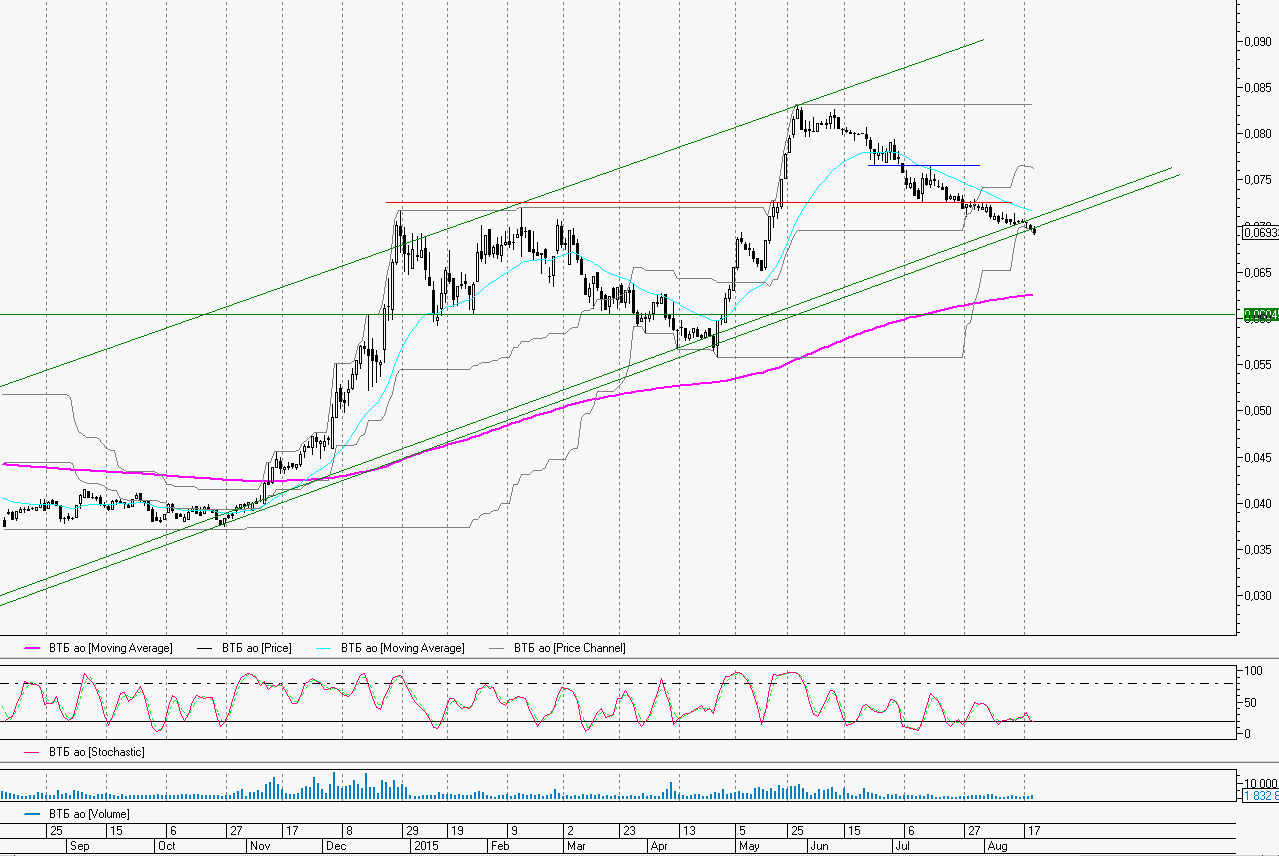
Task: Click the Aug month label on timeline
Action: coord(997,846)
